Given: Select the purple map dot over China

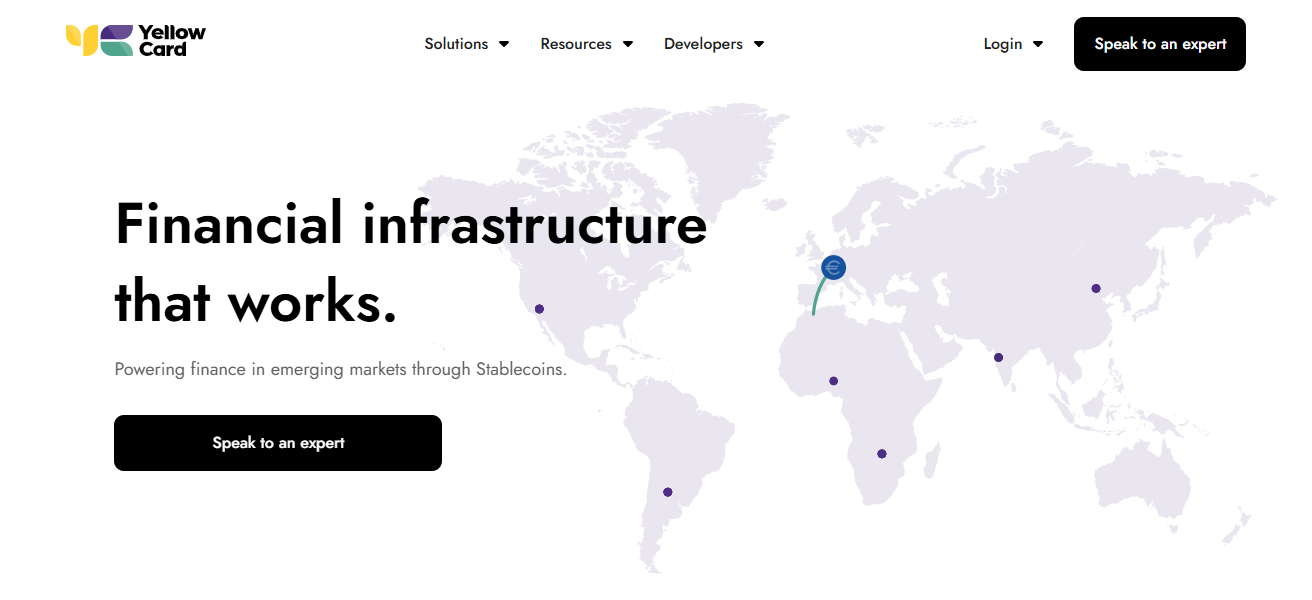Looking at the screenshot, I should pyautogui.click(x=1096, y=289).
